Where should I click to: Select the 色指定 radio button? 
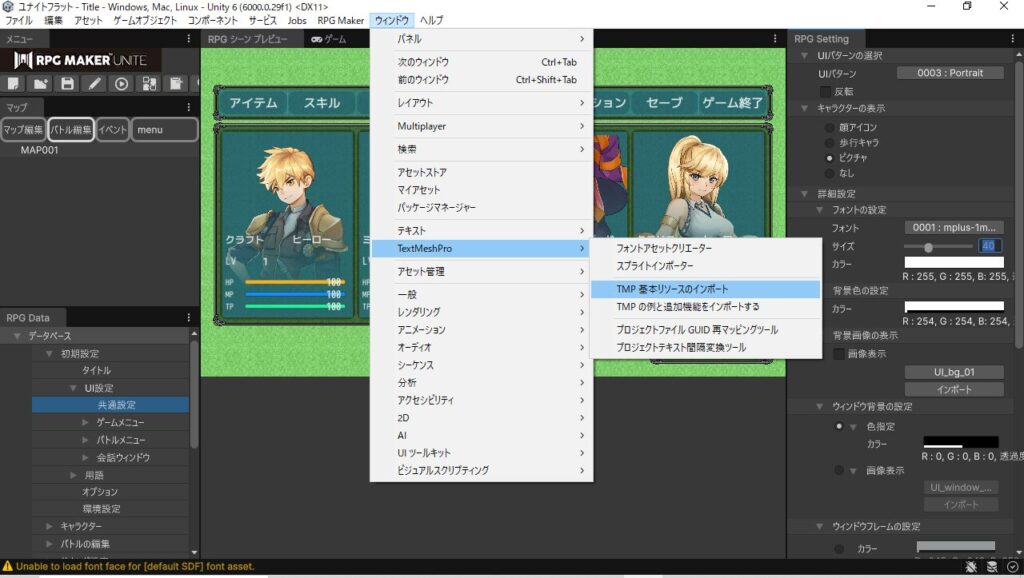pos(839,426)
